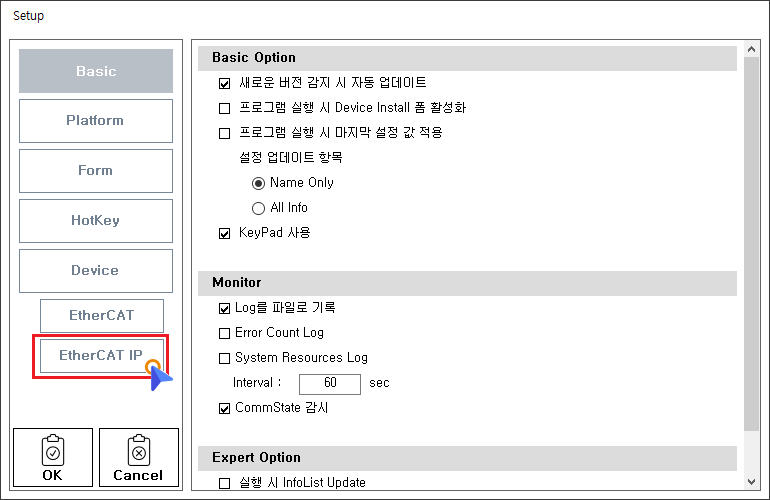Open the EtherCAT sub-item

tap(101, 315)
